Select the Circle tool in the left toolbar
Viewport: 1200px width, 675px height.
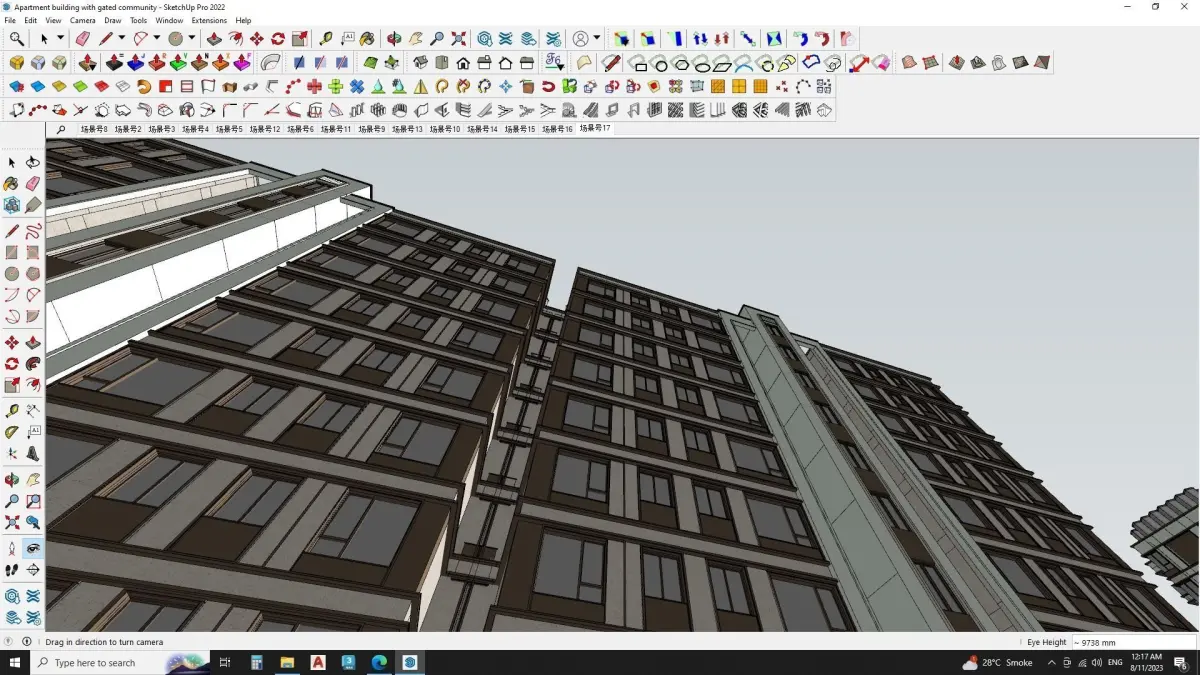[x=12, y=274]
